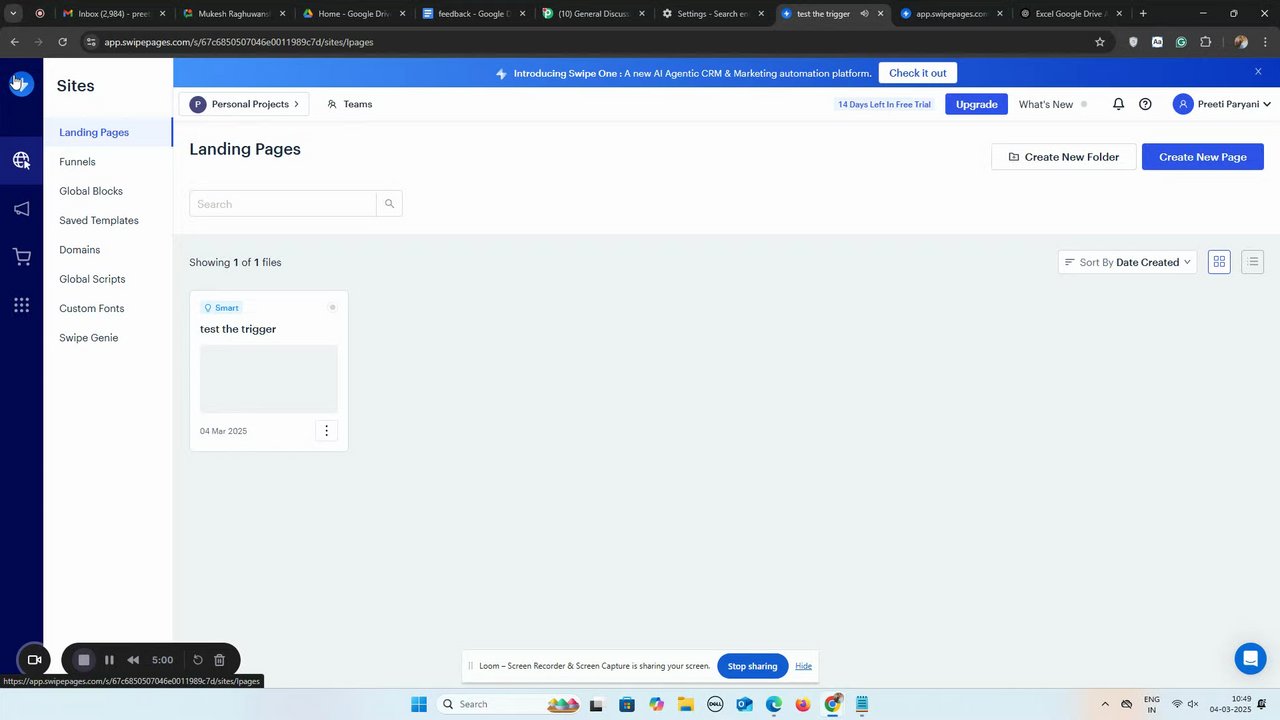Restart the Loom recording
This screenshot has height=720, width=1280.
(x=198, y=660)
